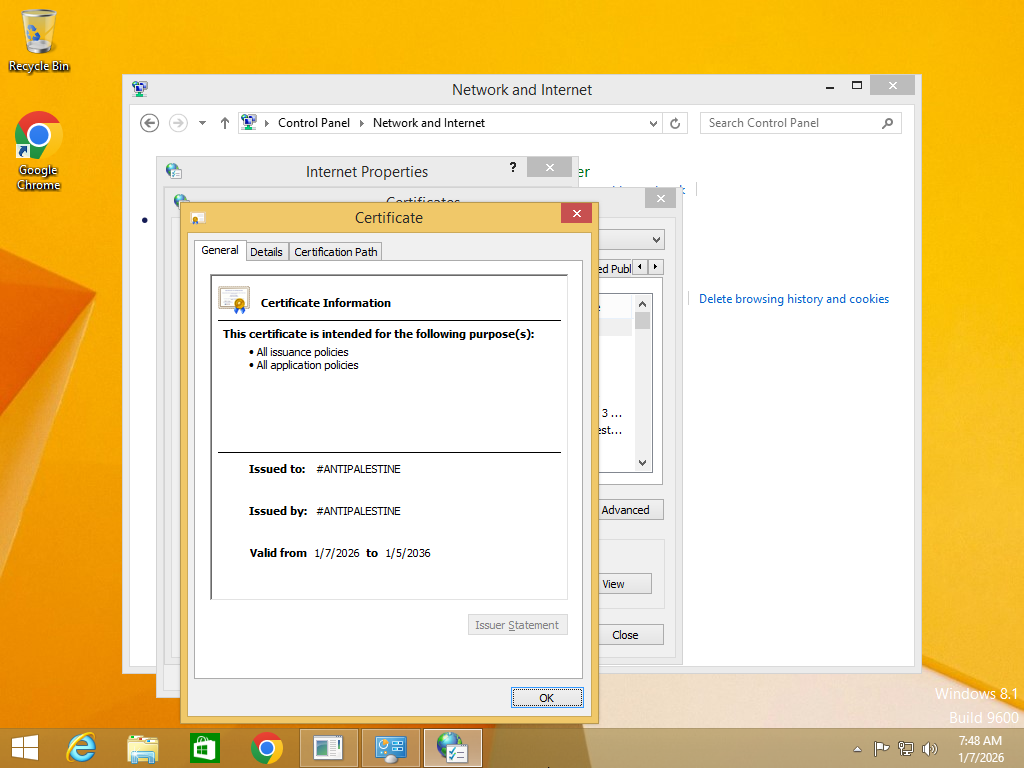
Task: Click the Up arrow in Control Panel navigation
Action: tap(225, 123)
